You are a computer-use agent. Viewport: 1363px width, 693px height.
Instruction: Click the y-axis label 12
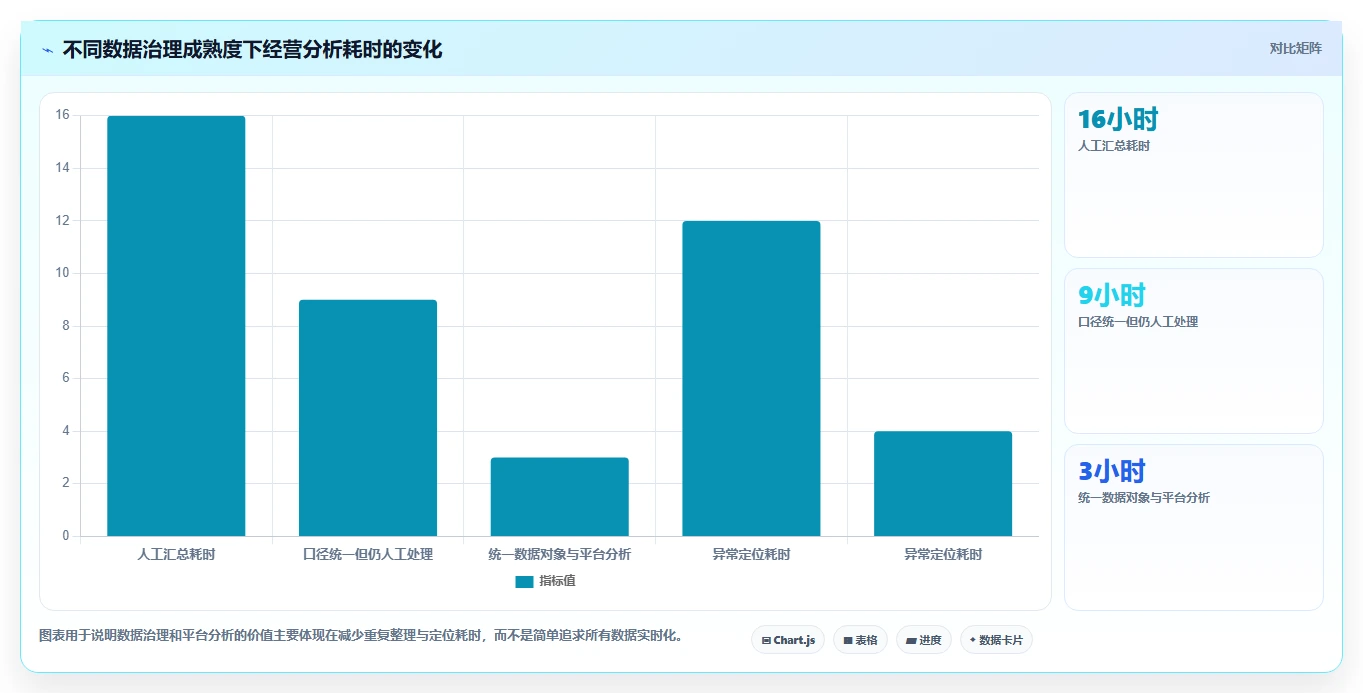pos(63,220)
